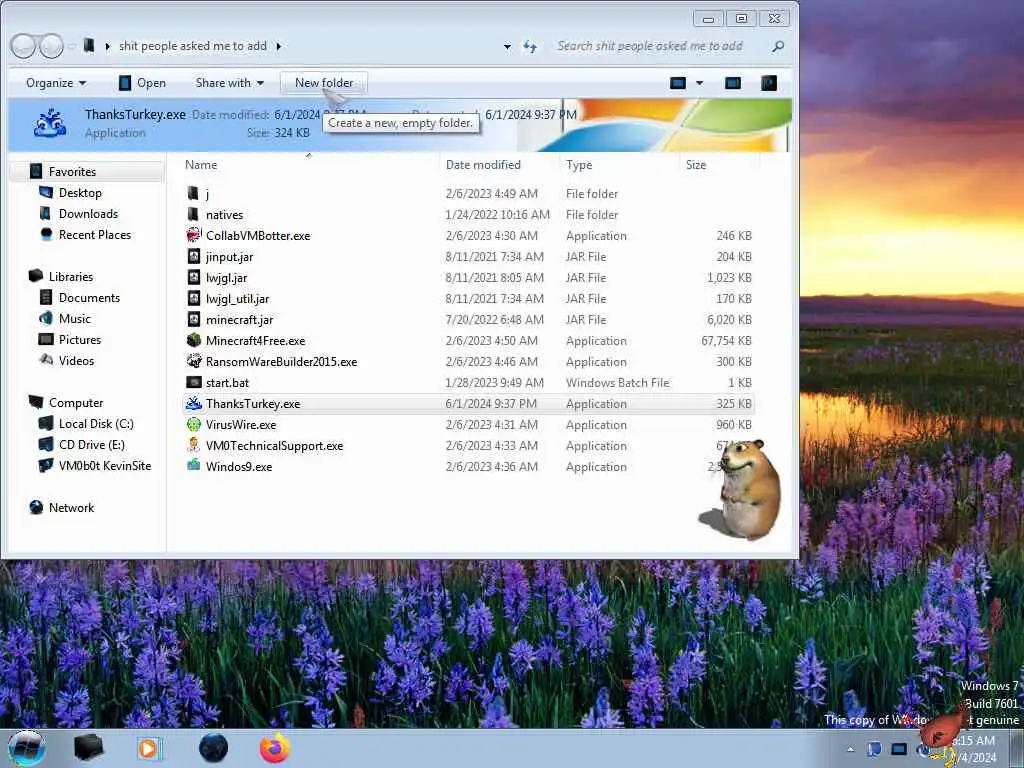The height and width of the screenshot is (768, 1024).
Task: Select the lwjgl.jar file icon
Action: 193,277
